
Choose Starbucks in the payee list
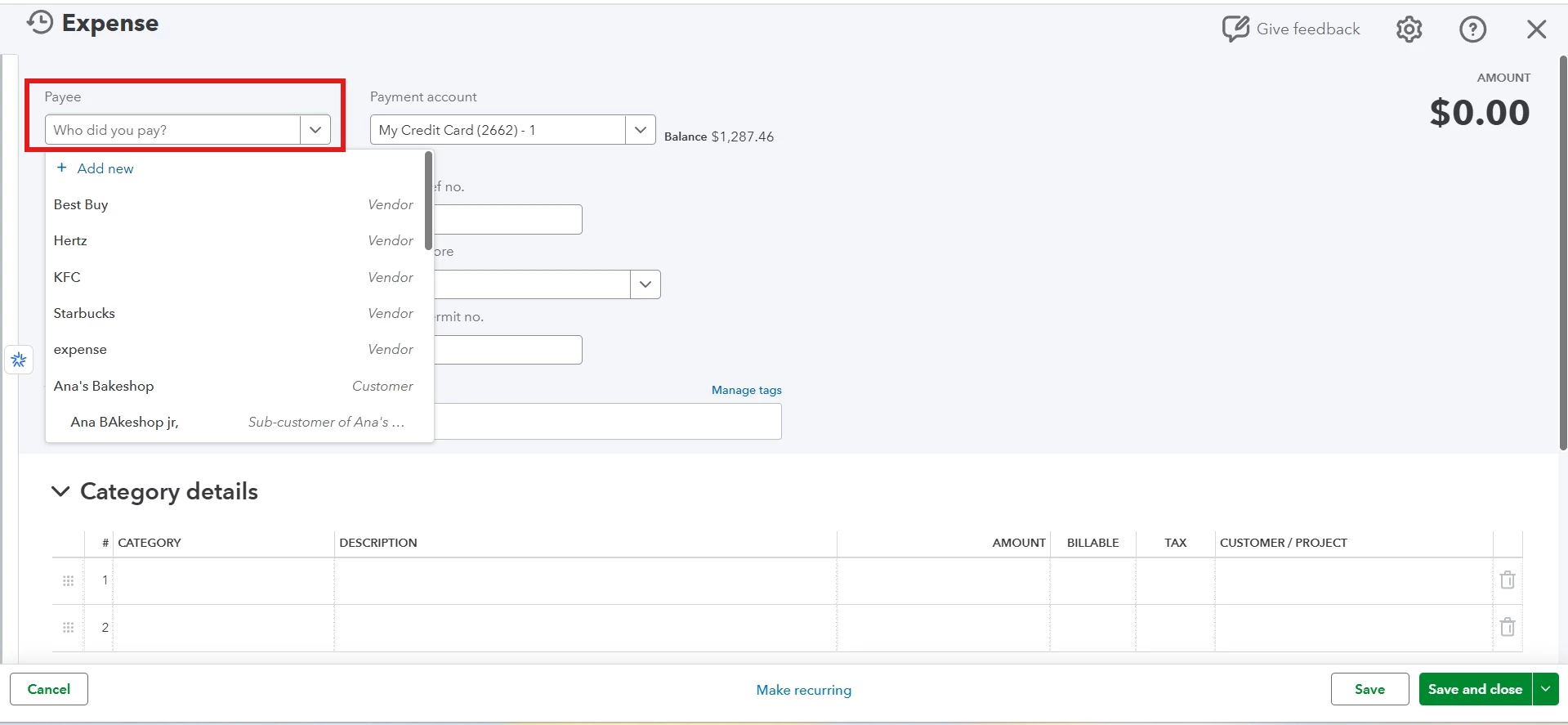(234, 313)
